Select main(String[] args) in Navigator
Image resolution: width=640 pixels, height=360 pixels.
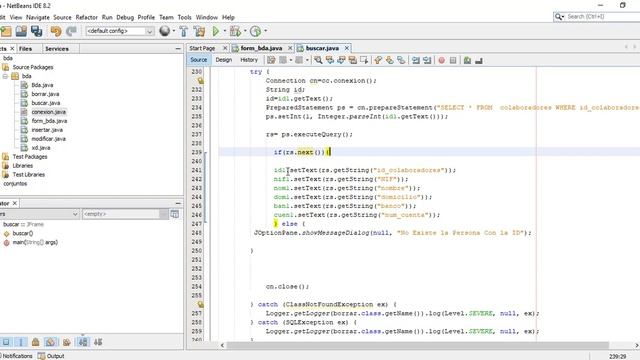click(x=35, y=242)
